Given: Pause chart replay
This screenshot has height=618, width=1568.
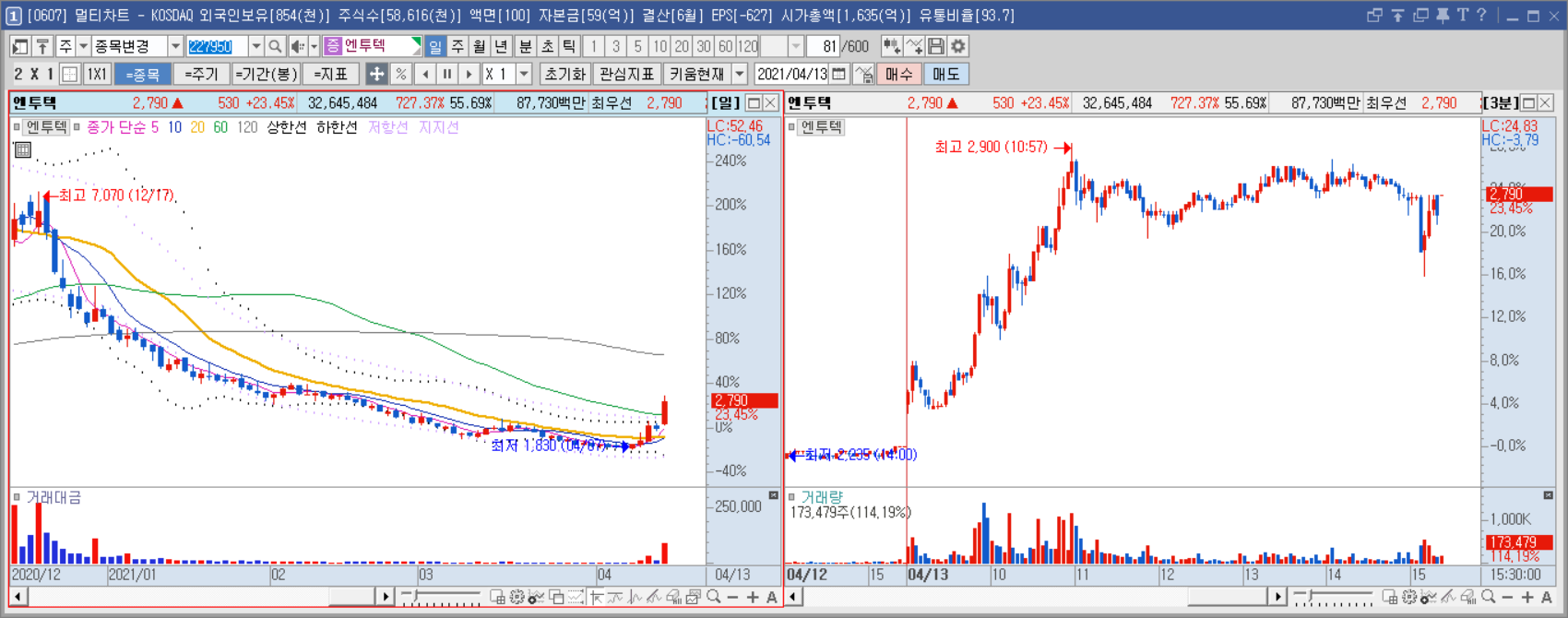Looking at the screenshot, I should click(446, 74).
